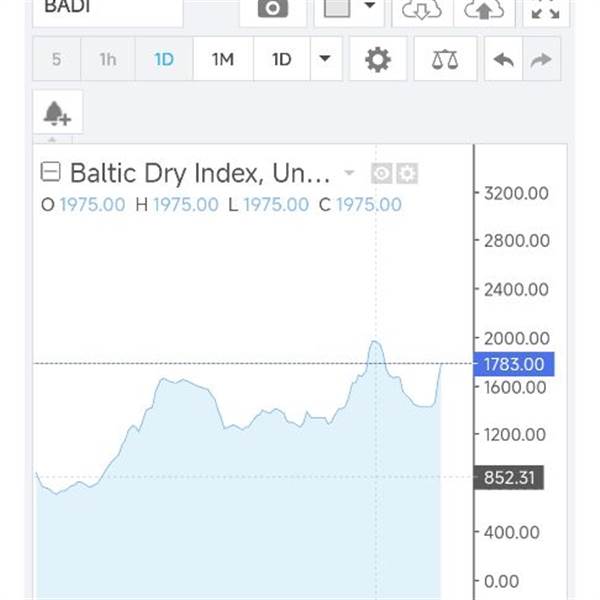Take a chart snapshot with camera icon
This screenshot has width=600, height=600.
(272, 9)
